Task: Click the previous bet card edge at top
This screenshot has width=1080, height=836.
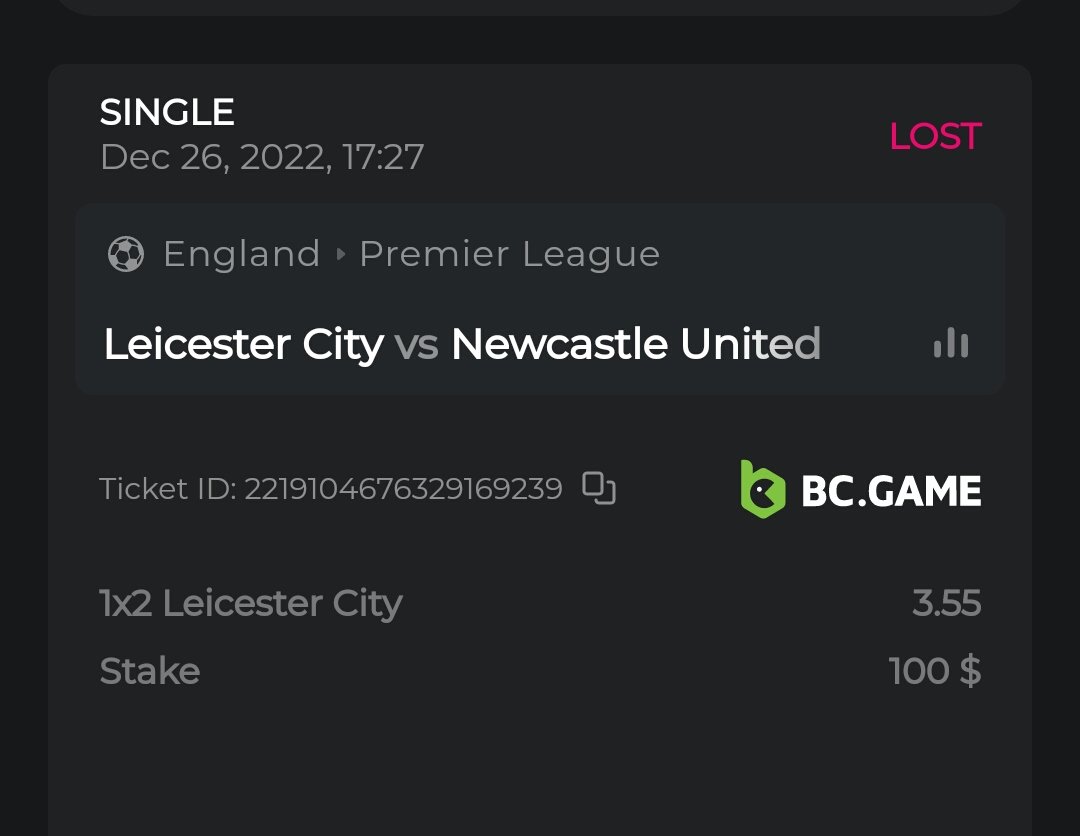Action: coord(540,6)
